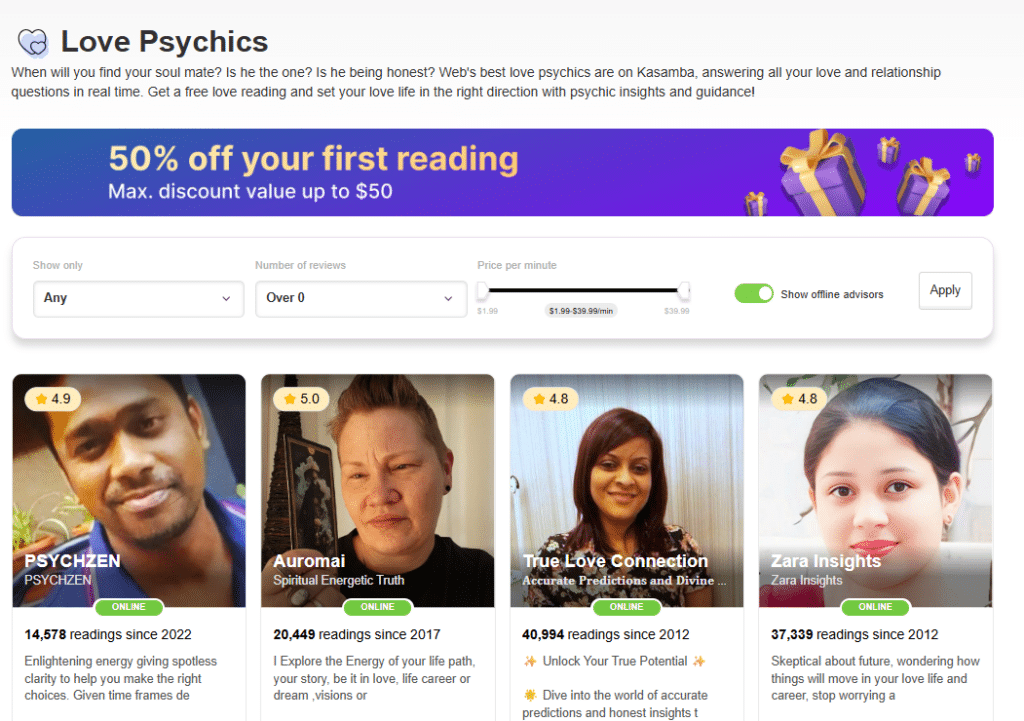Screen dimensions: 1024x721
Task: Click the chevron arrow in the Any dropdown
Action: [x=226, y=298]
